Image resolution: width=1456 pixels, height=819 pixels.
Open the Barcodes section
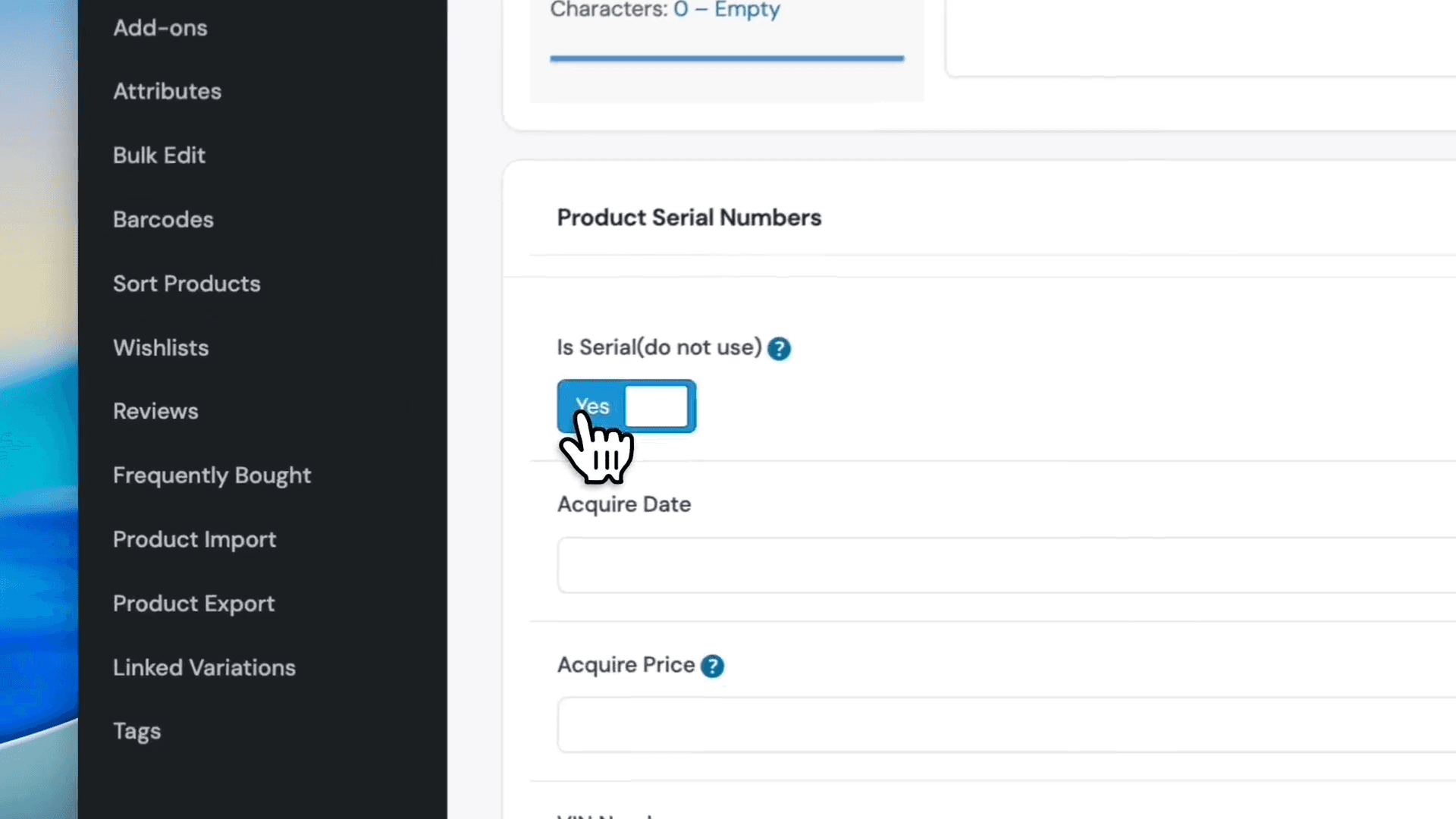[x=163, y=220]
